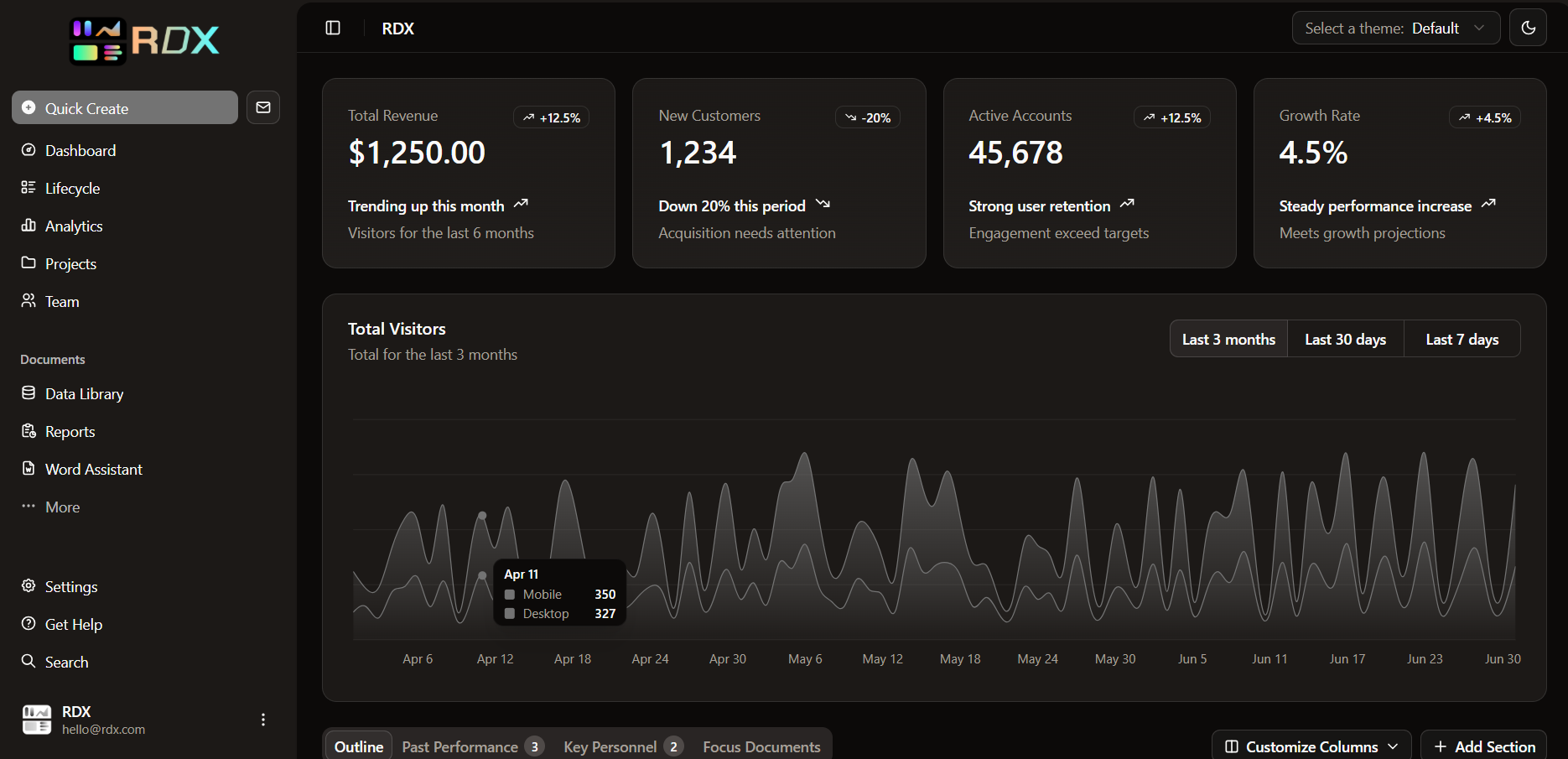This screenshot has height=759, width=1568.
Task: Click the Add Section button
Action: click(x=1483, y=746)
